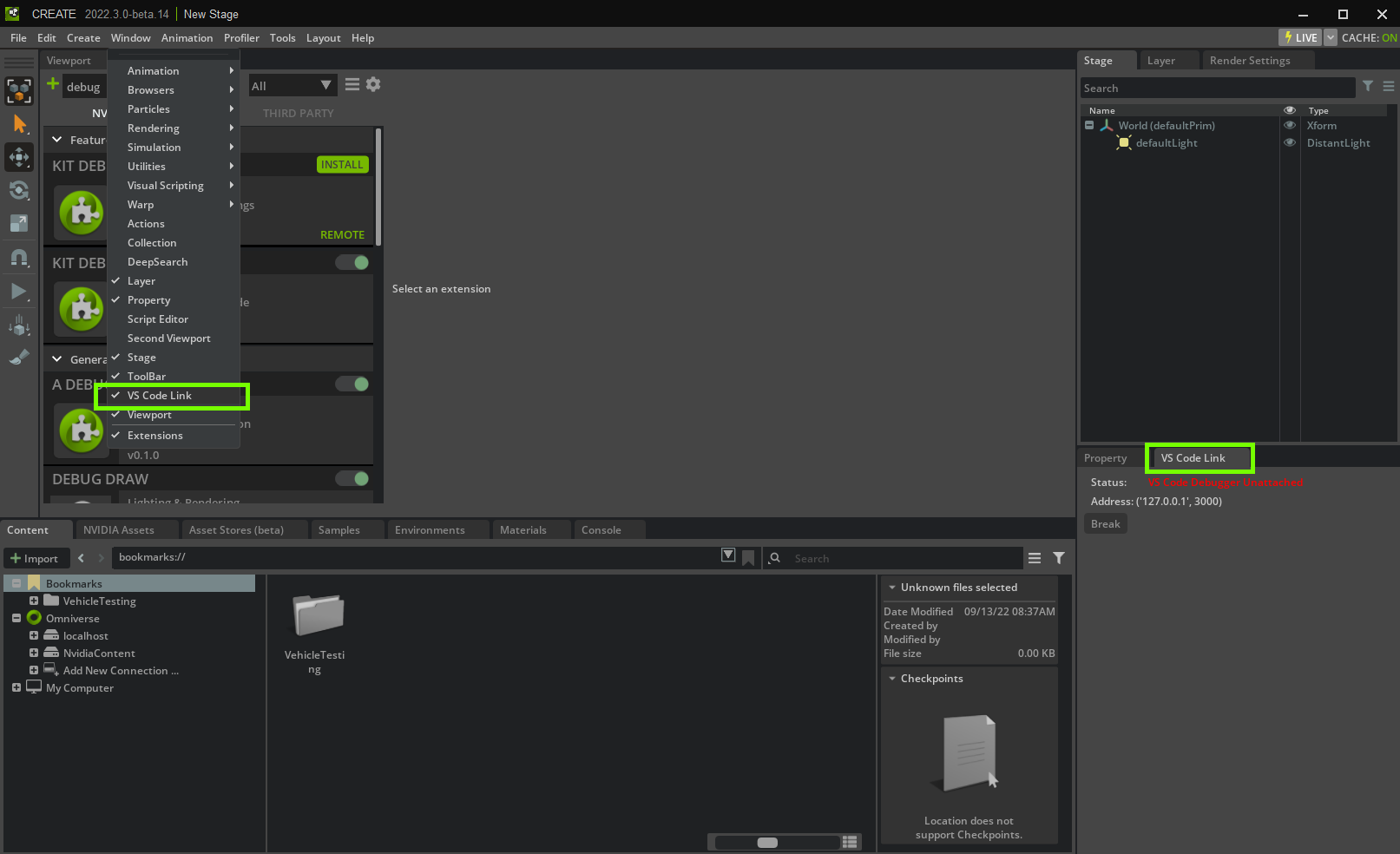Open the All category filter dropdown
The width and height of the screenshot is (1400, 854).
292,85
